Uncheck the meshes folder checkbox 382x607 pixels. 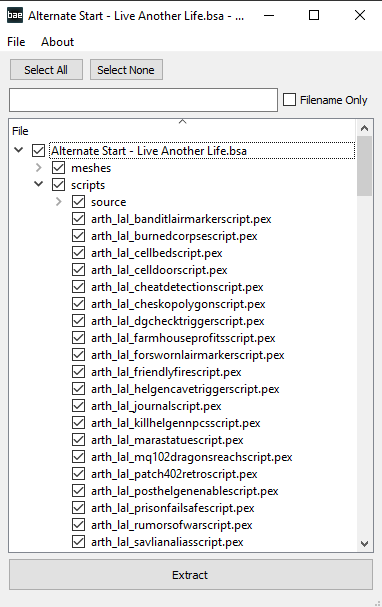tap(58, 168)
